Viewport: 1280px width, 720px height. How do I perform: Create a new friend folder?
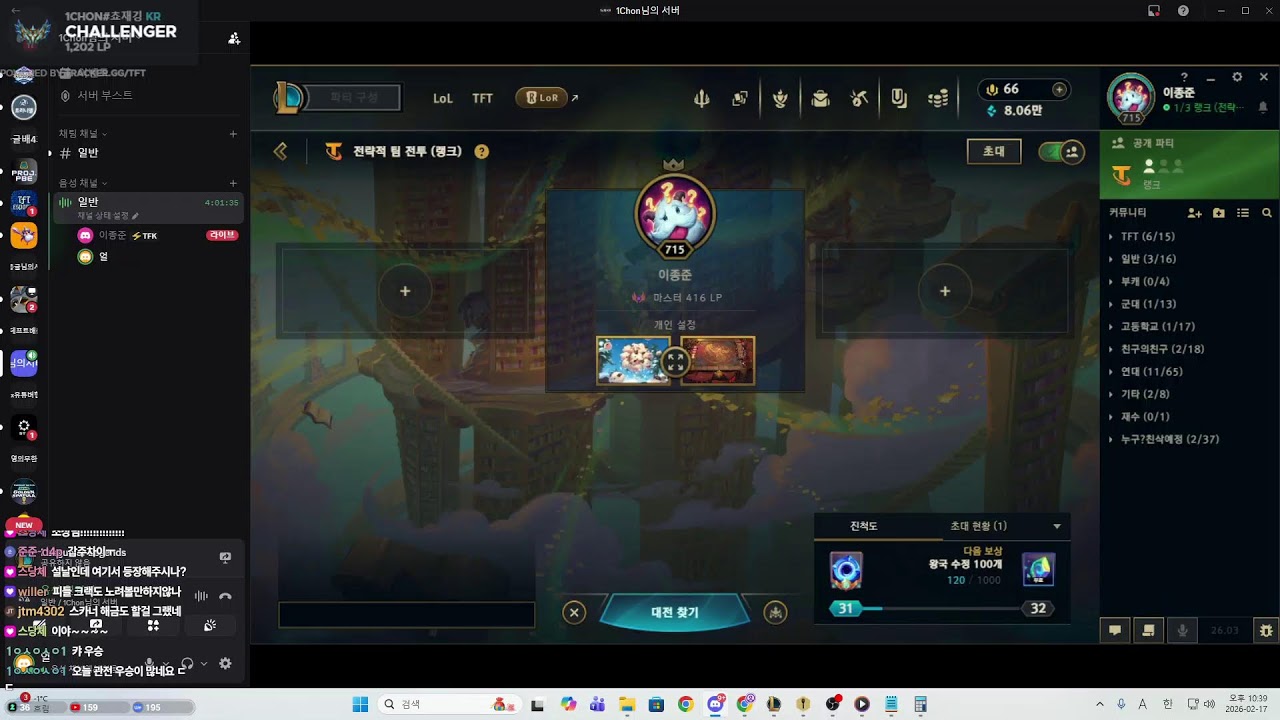1218,213
